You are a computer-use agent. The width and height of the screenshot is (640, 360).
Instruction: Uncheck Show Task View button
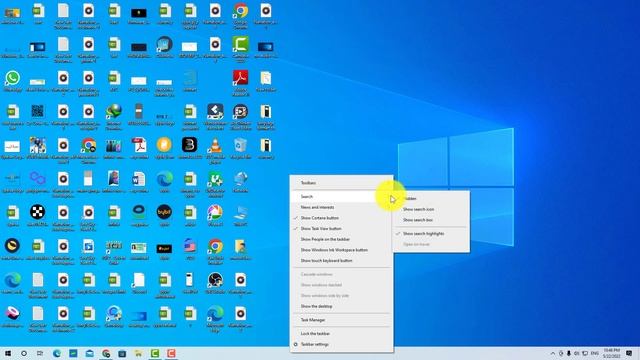tap(341, 229)
